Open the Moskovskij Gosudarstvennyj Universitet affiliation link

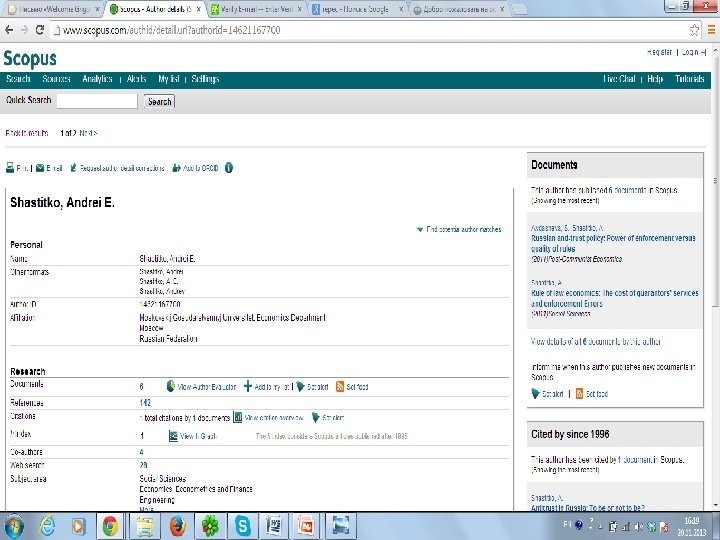pyautogui.click(x=233, y=317)
